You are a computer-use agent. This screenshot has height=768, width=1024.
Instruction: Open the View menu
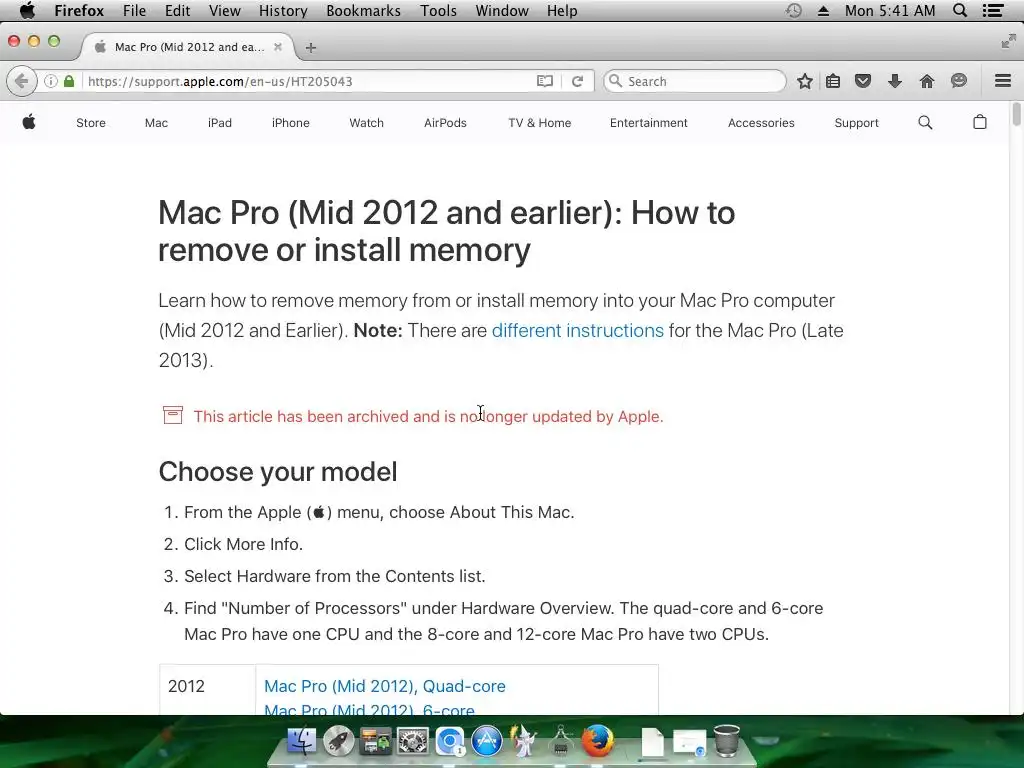click(x=225, y=10)
